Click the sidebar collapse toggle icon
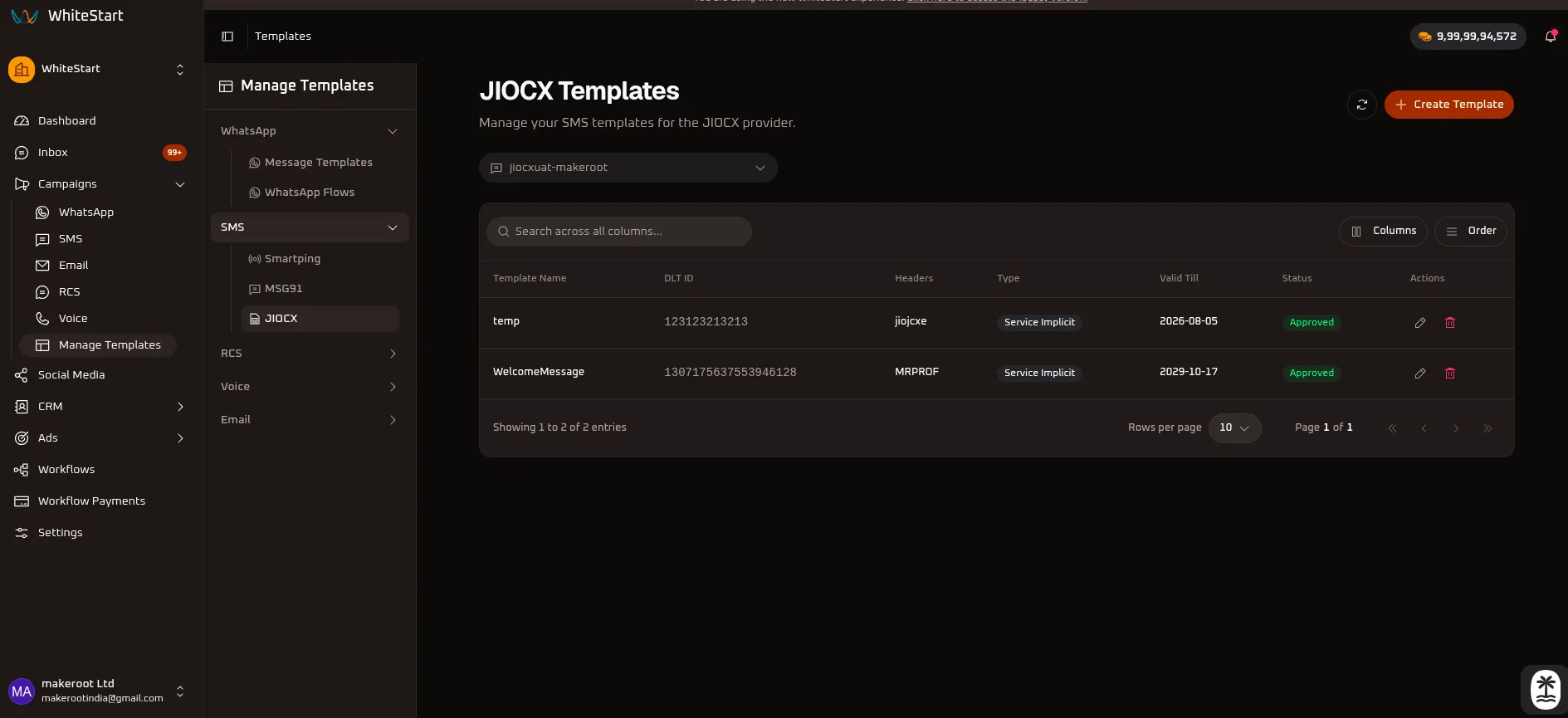 [227, 37]
